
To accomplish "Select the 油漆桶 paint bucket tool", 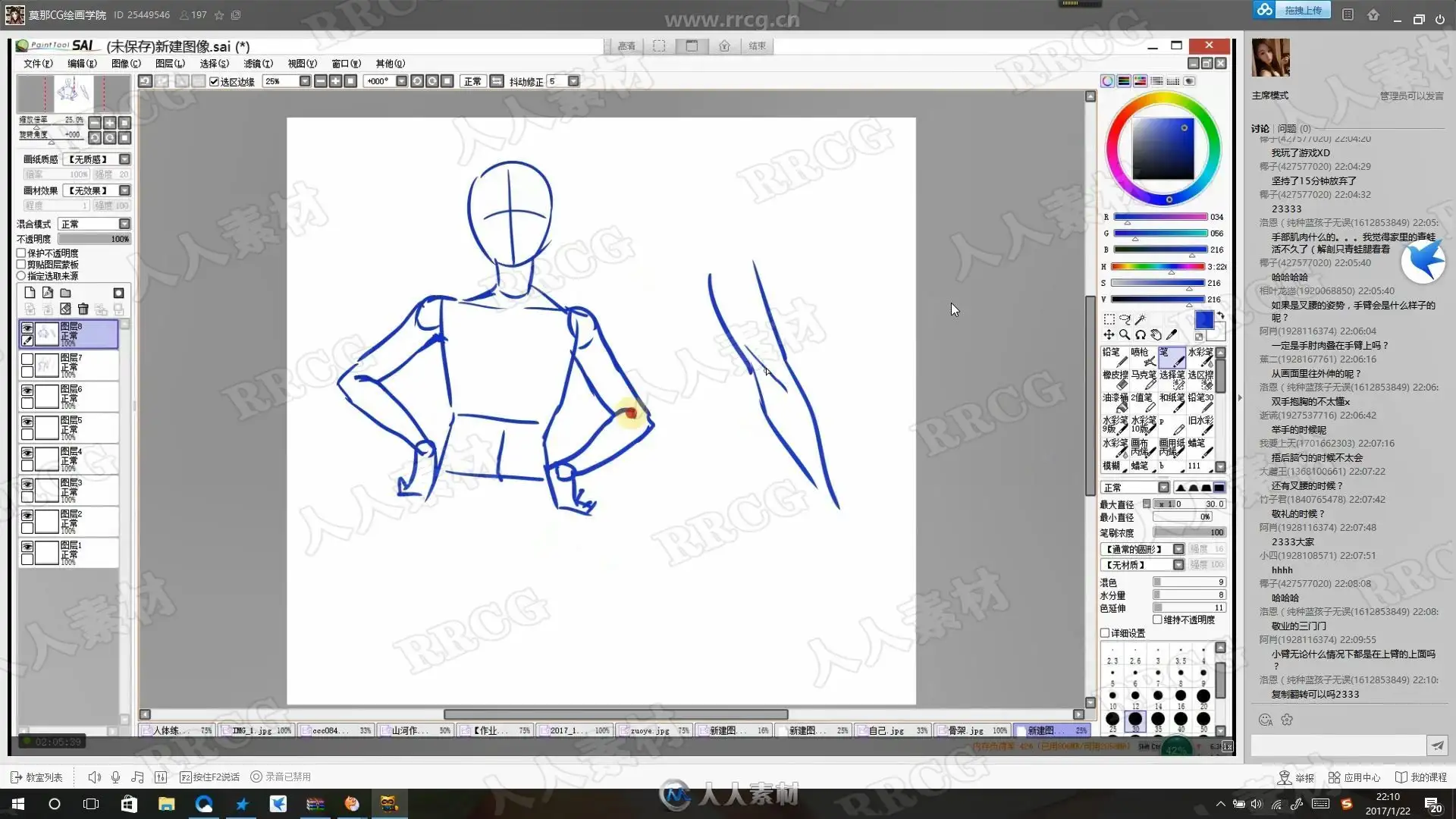I will (x=1114, y=402).
